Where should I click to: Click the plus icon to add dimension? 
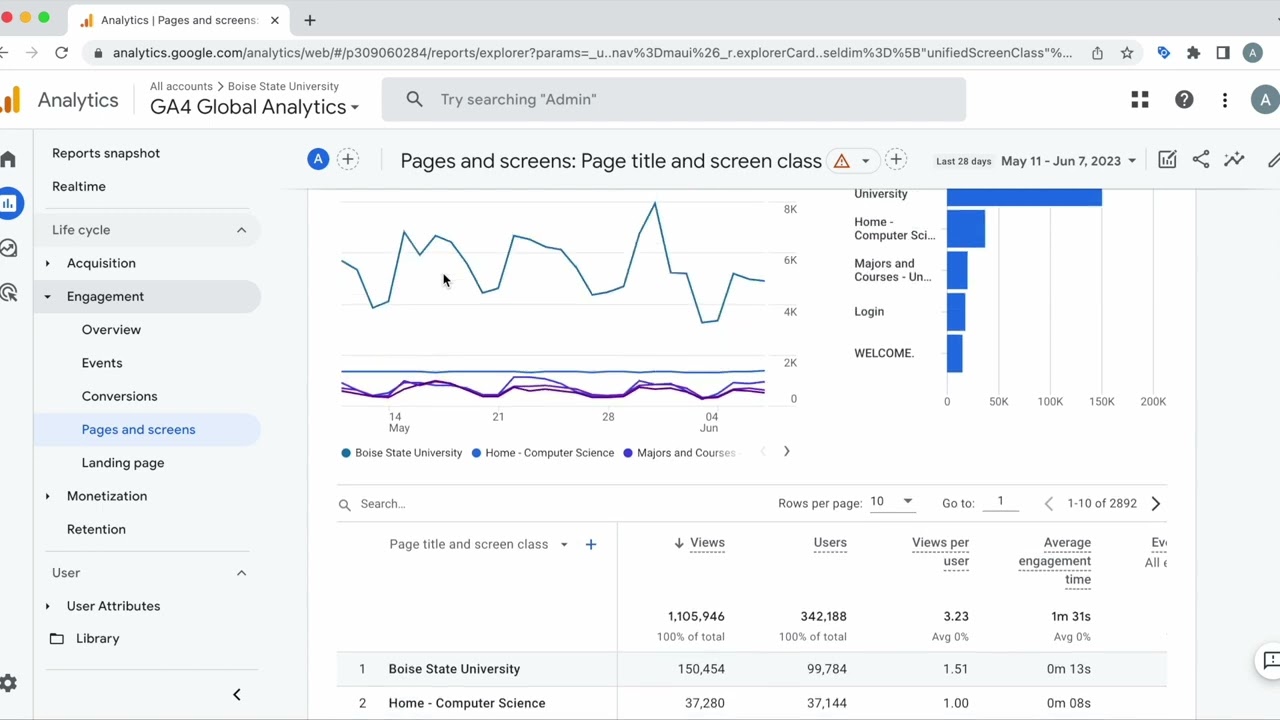(x=591, y=544)
